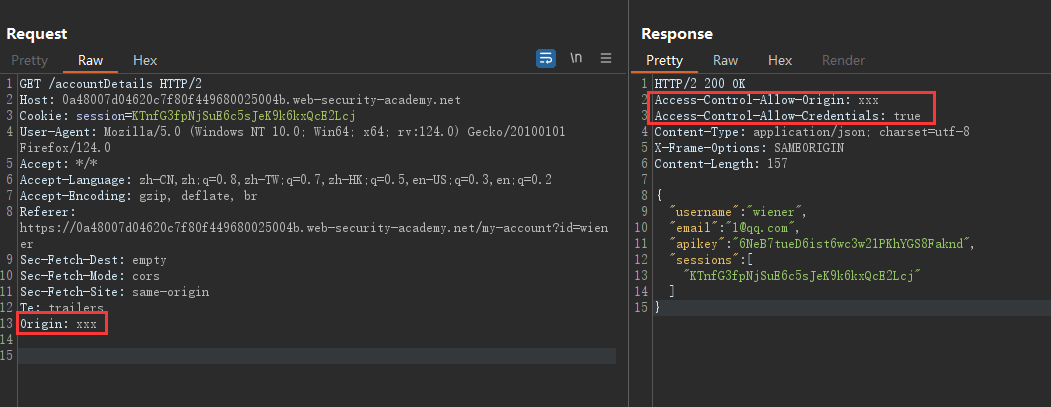This screenshot has height=407, width=1051.
Task: Show the Response Render tab
Action: tap(843, 61)
